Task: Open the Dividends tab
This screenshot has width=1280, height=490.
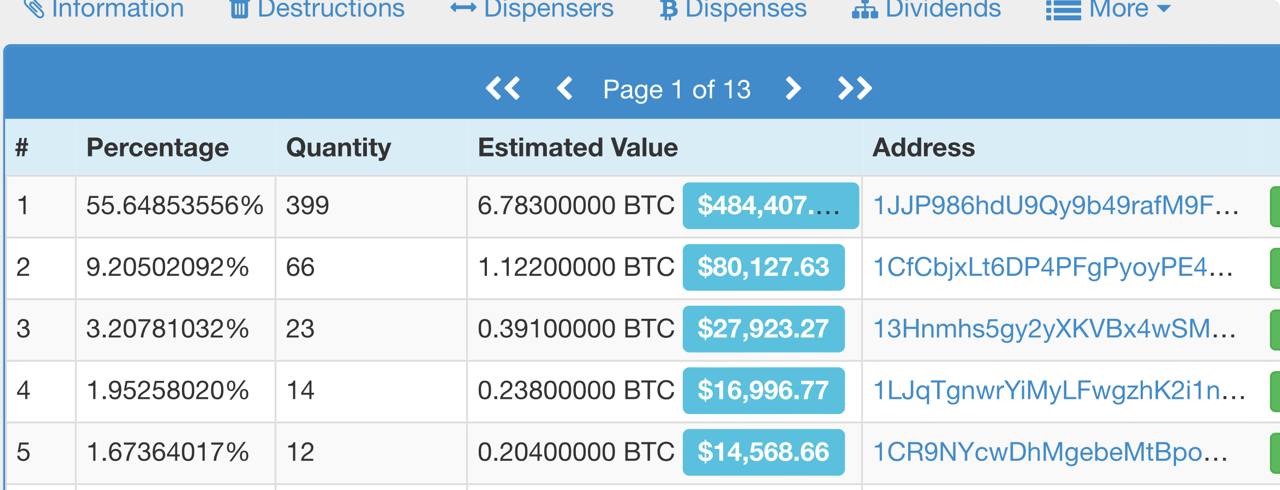Action: coord(926,9)
